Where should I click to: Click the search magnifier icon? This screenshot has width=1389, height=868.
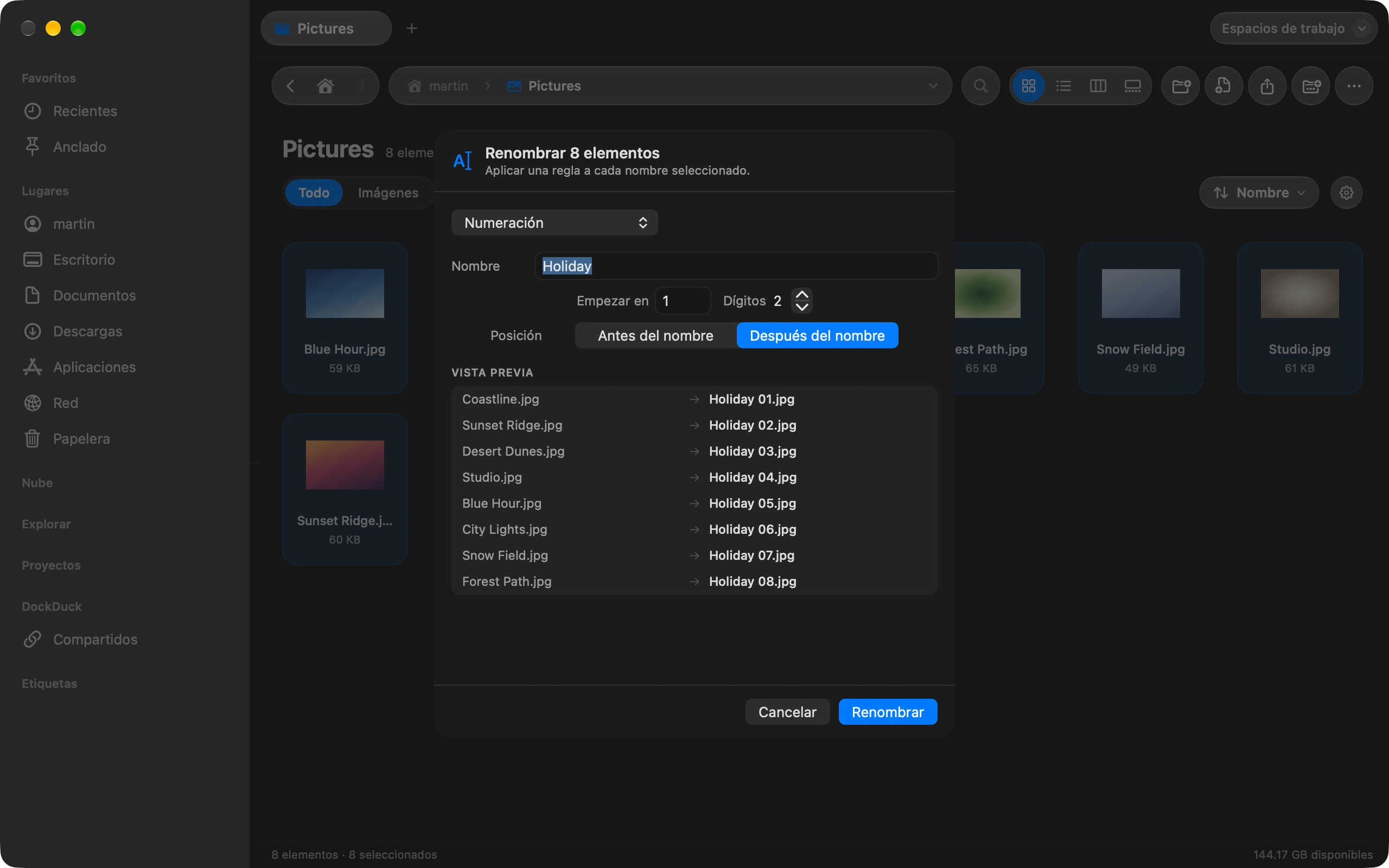[981, 86]
